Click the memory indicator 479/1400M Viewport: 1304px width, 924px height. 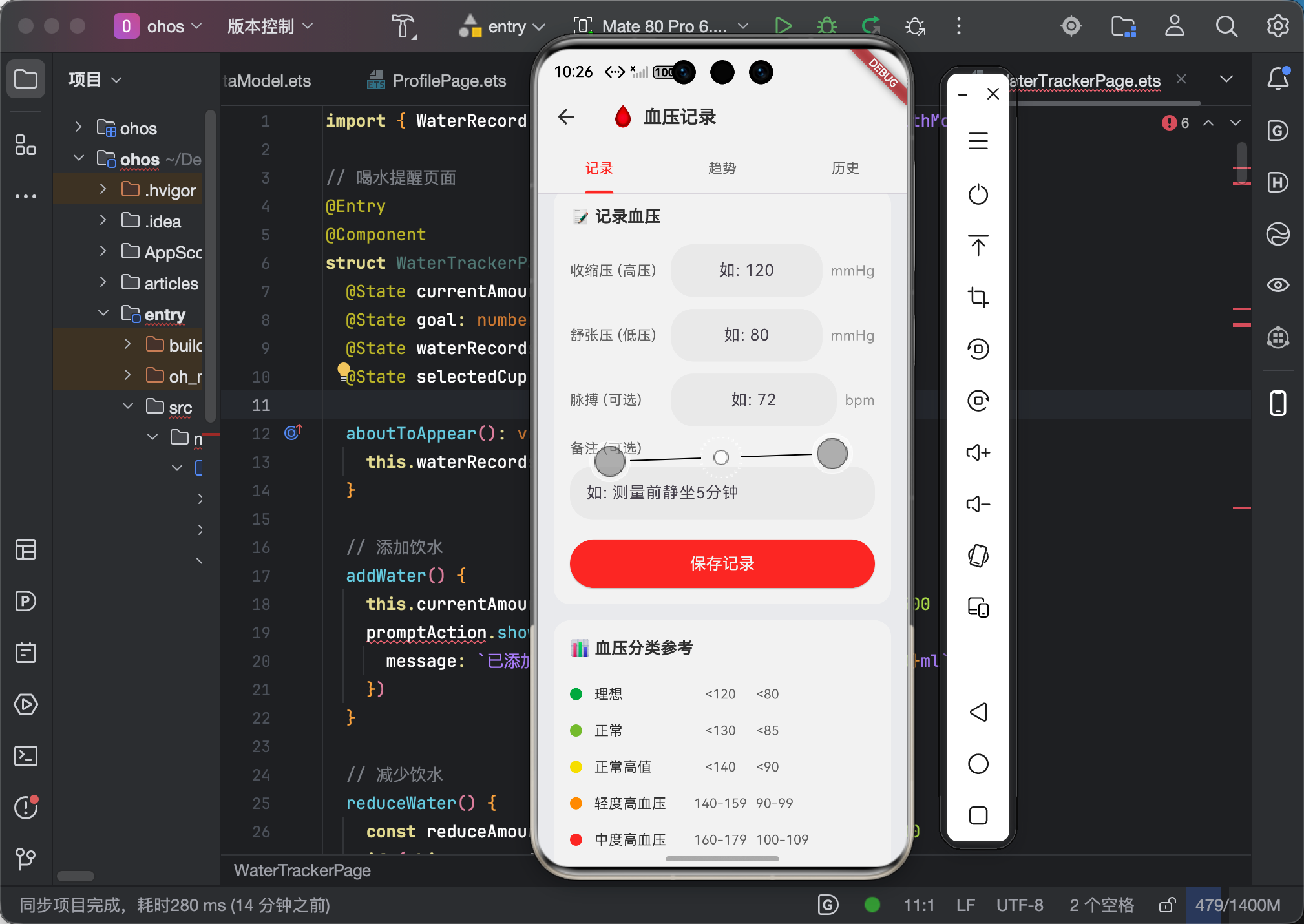coord(1237,905)
